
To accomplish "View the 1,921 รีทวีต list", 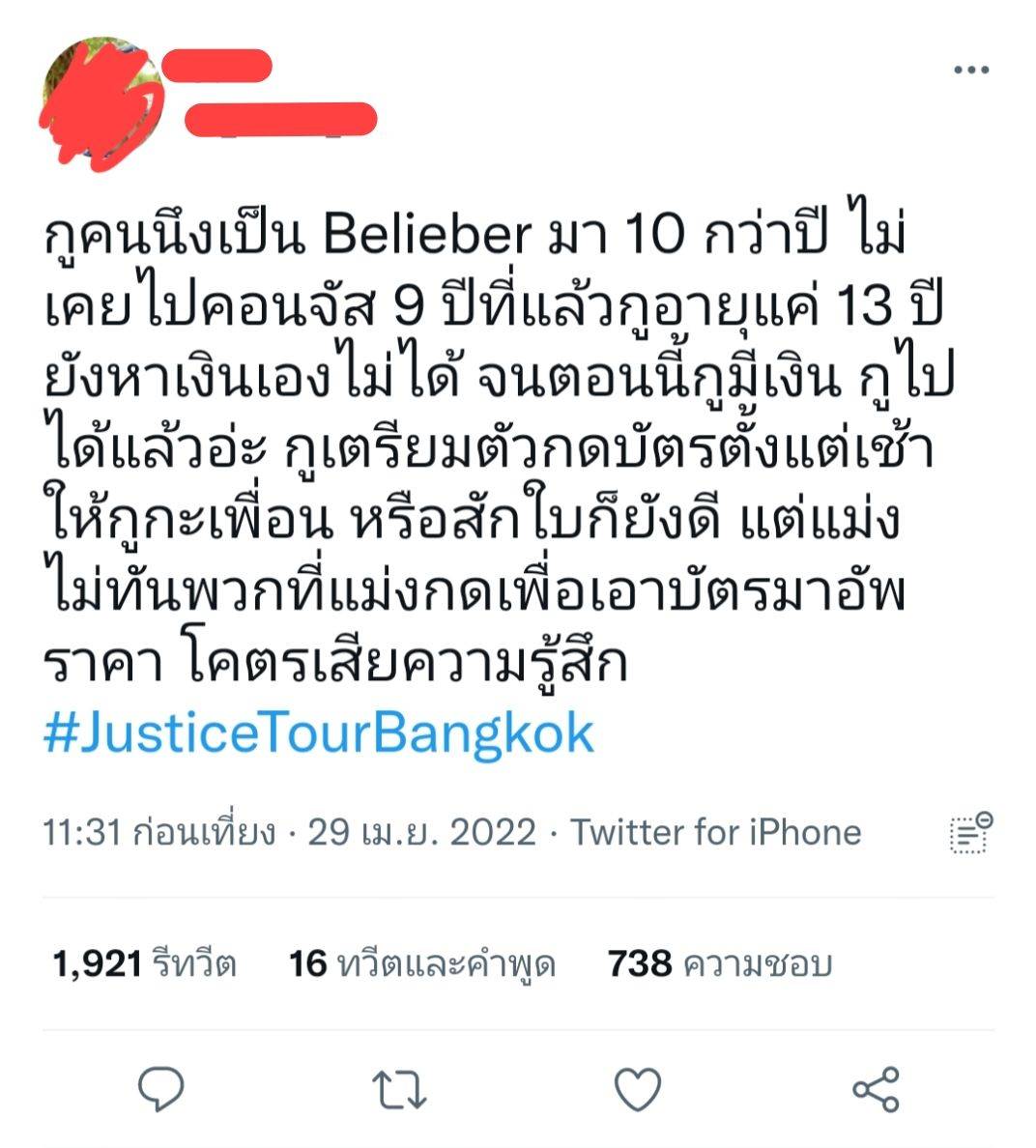I will coord(144,963).
